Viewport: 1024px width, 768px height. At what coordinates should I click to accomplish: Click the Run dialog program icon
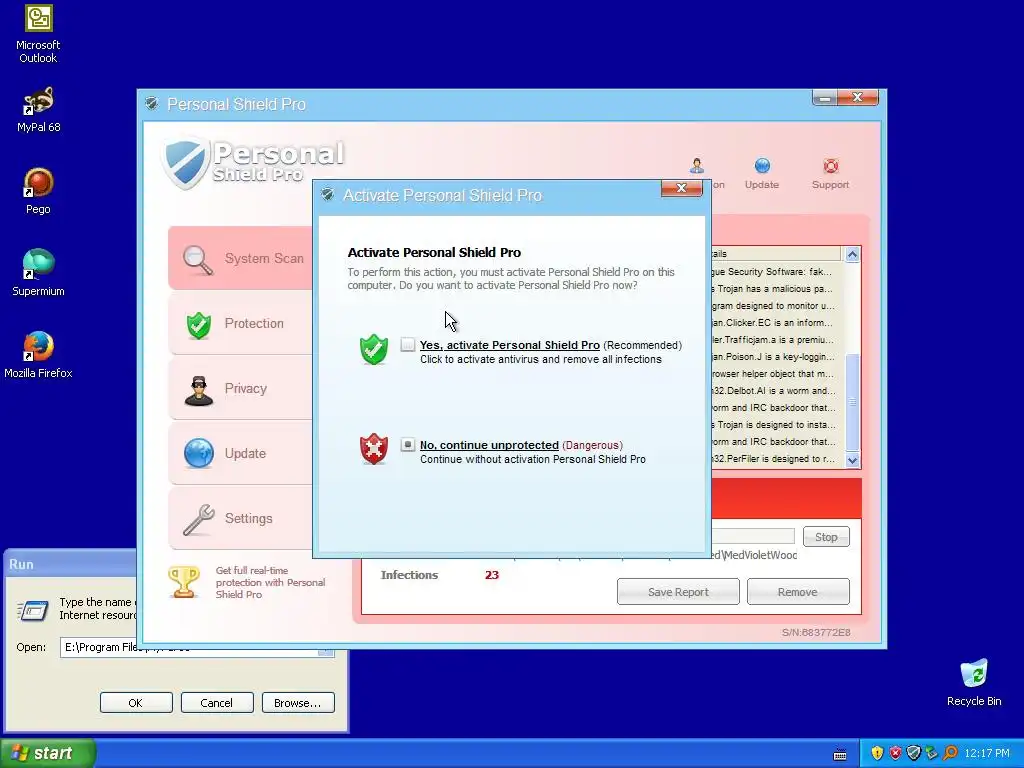pyautogui.click(x=33, y=611)
